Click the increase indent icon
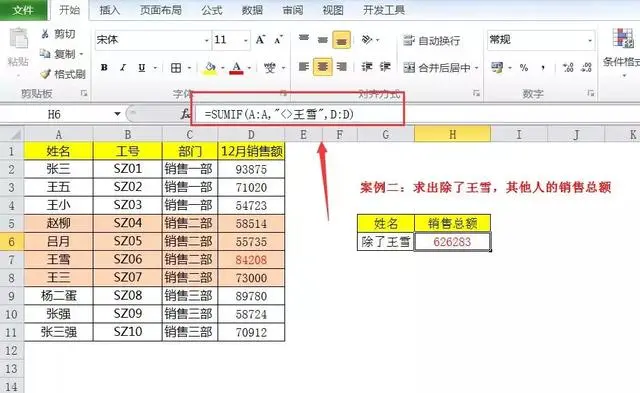Image resolution: width=640 pixels, height=393 pixels. click(x=385, y=67)
